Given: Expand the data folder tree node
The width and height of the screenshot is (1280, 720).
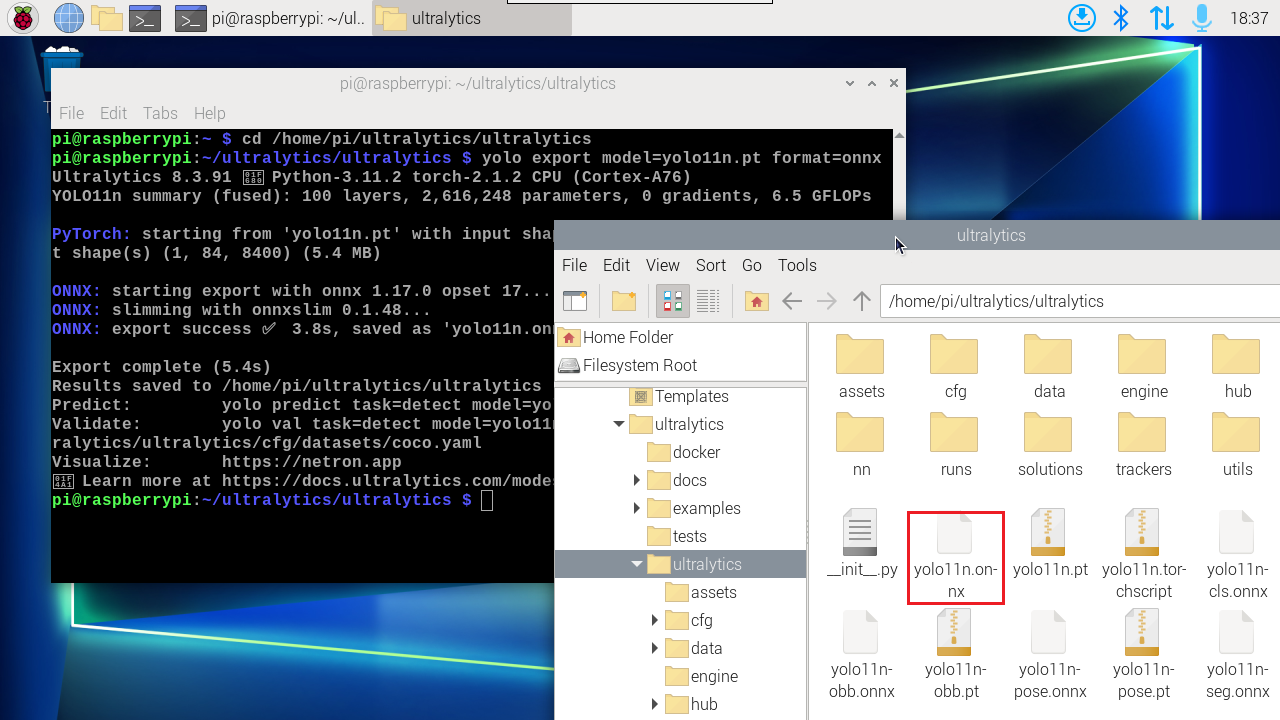Looking at the screenshot, I should pyautogui.click(x=655, y=648).
